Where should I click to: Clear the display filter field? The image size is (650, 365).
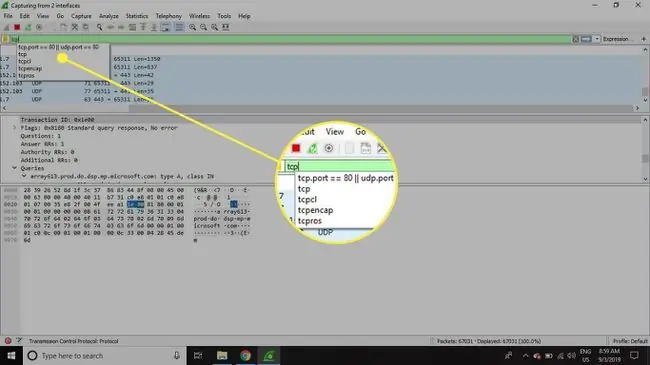click(x=575, y=39)
